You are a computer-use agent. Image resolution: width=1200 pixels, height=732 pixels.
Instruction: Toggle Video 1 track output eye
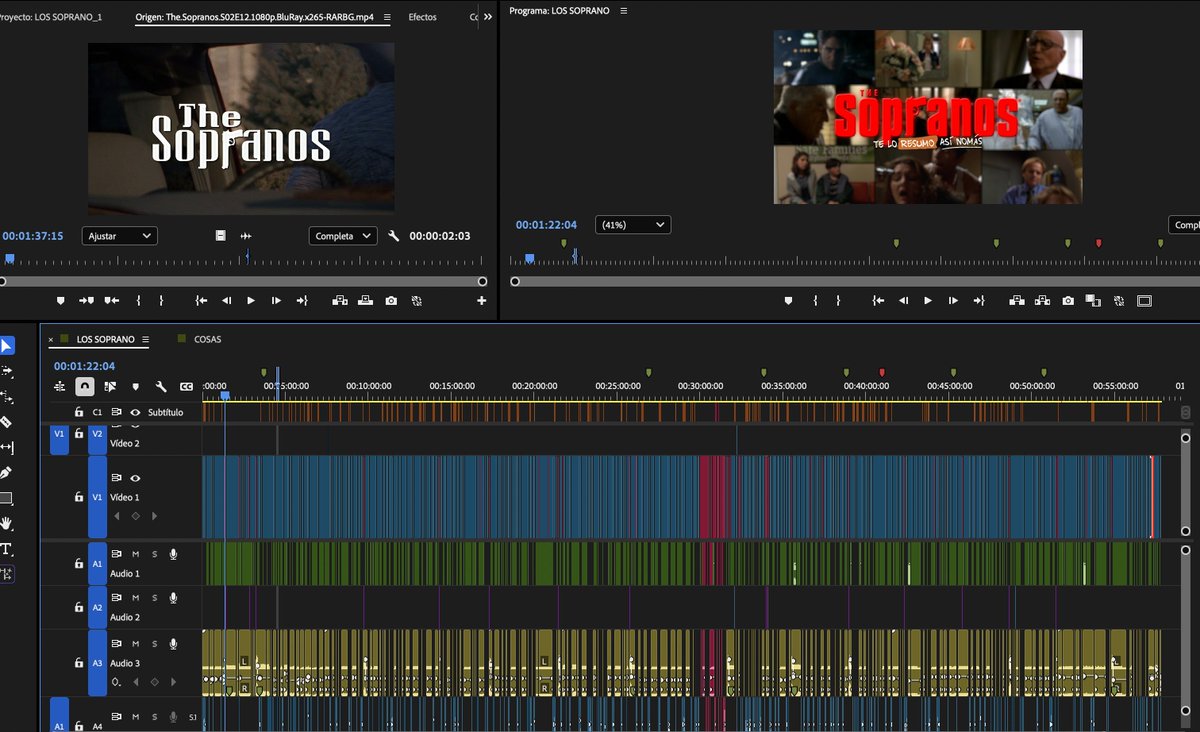coord(135,478)
